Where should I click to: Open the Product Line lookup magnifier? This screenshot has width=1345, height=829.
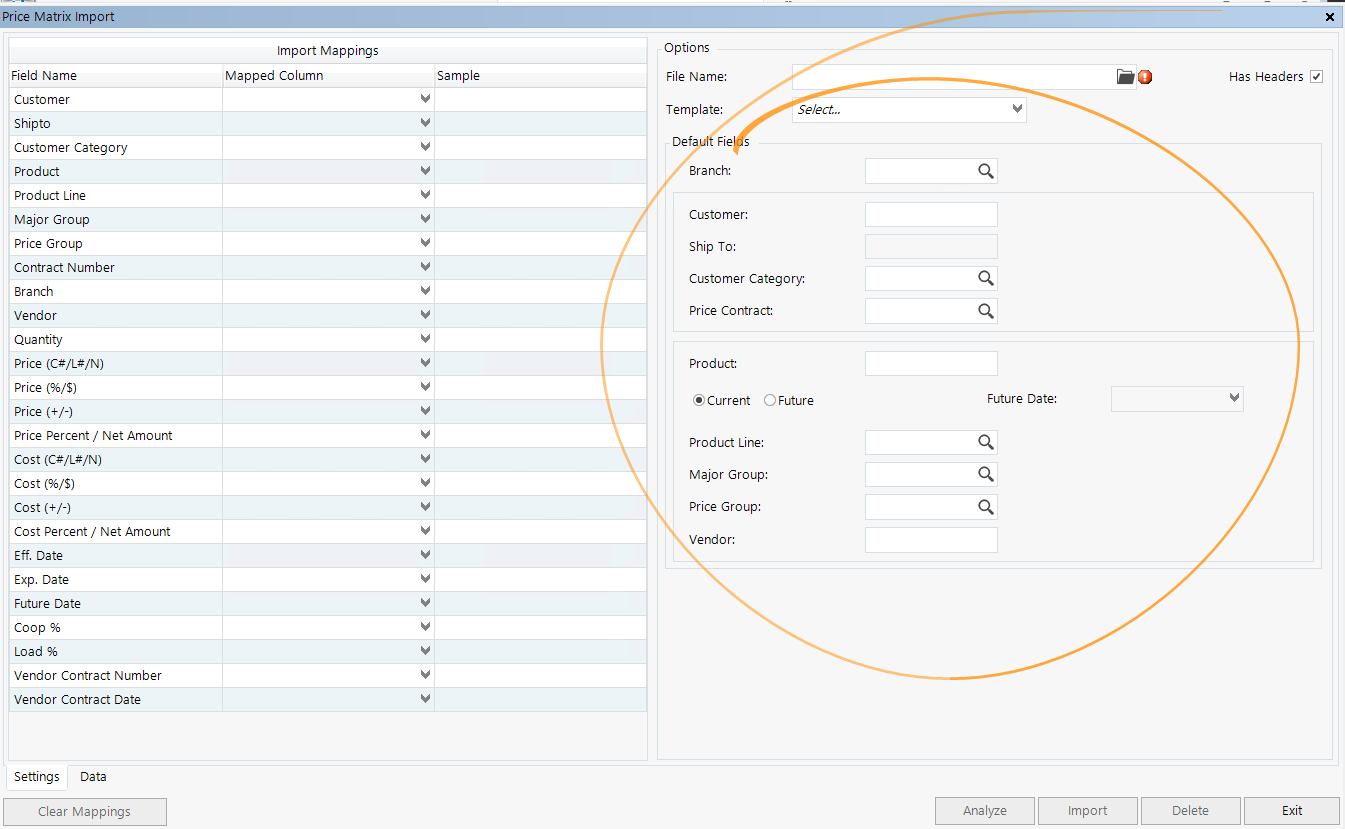click(986, 442)
